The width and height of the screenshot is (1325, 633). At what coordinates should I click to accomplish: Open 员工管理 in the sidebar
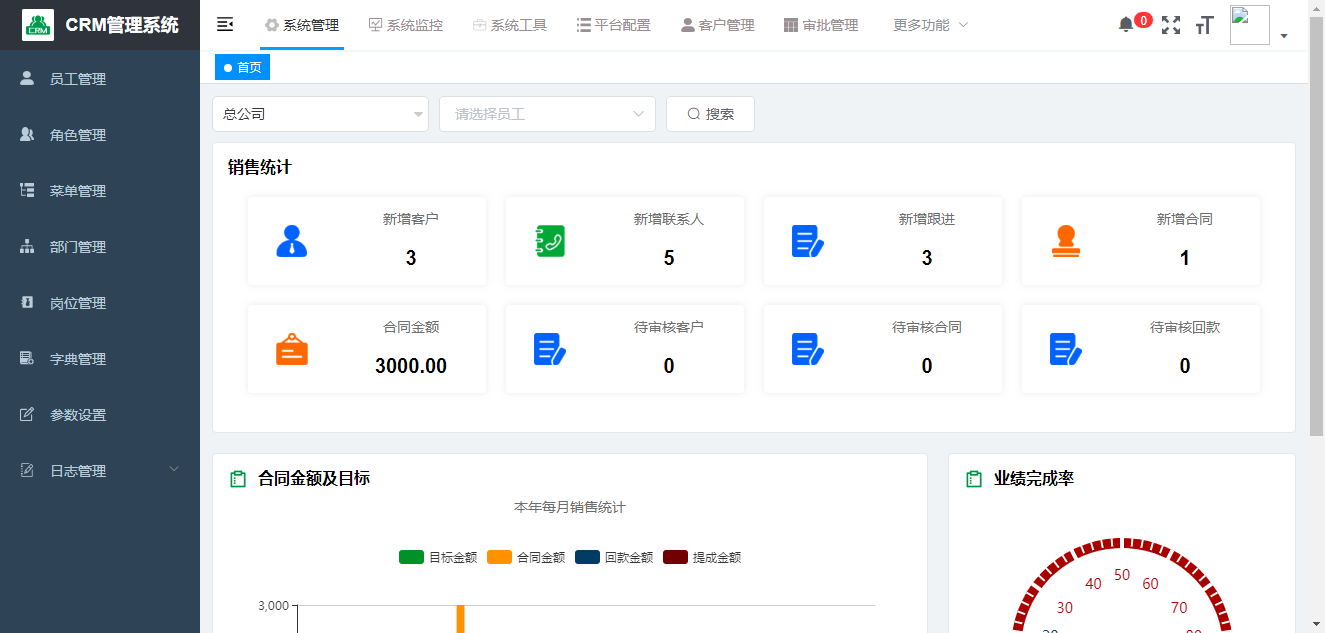point(100,79)
